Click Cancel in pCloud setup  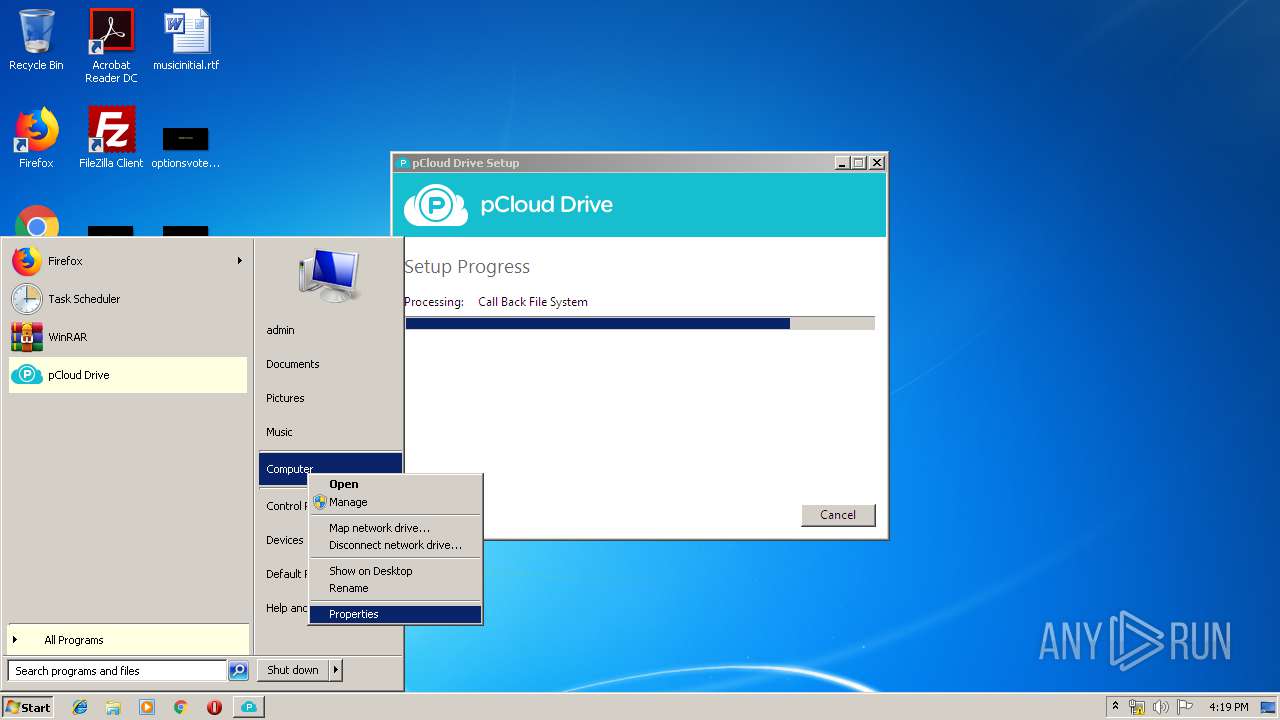point(838,515)
